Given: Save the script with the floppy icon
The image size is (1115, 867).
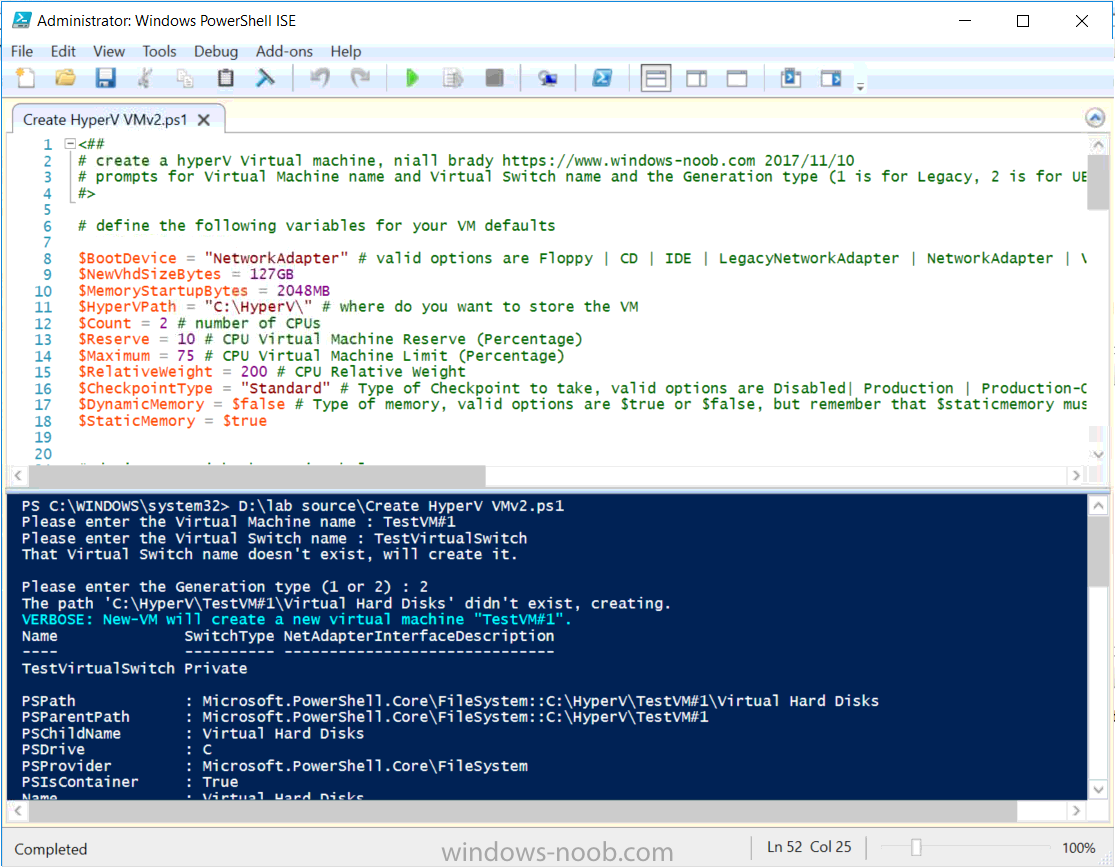Looking at the screenshot, I should click(x=105, y=78).
